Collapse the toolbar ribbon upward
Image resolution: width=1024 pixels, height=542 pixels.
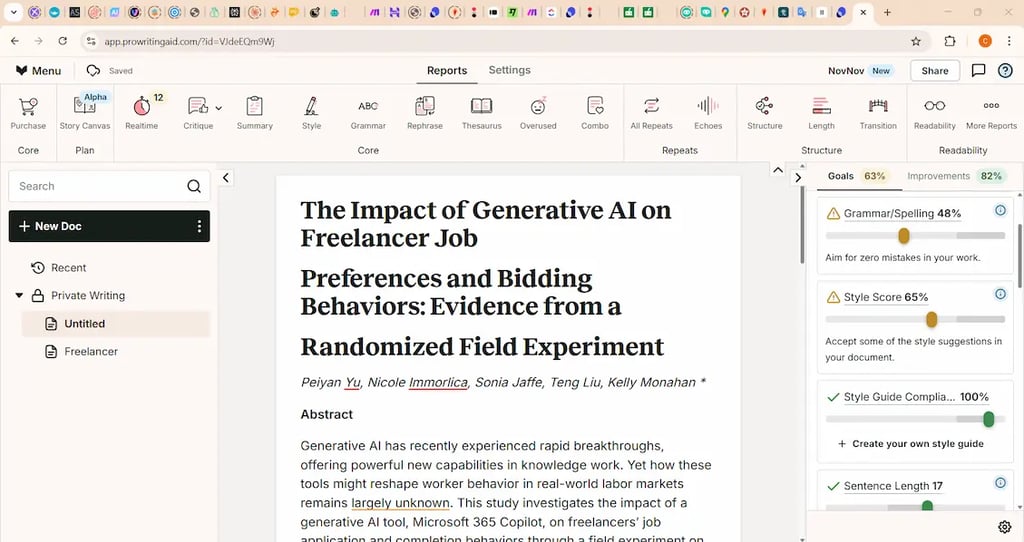tap(778, 170)
